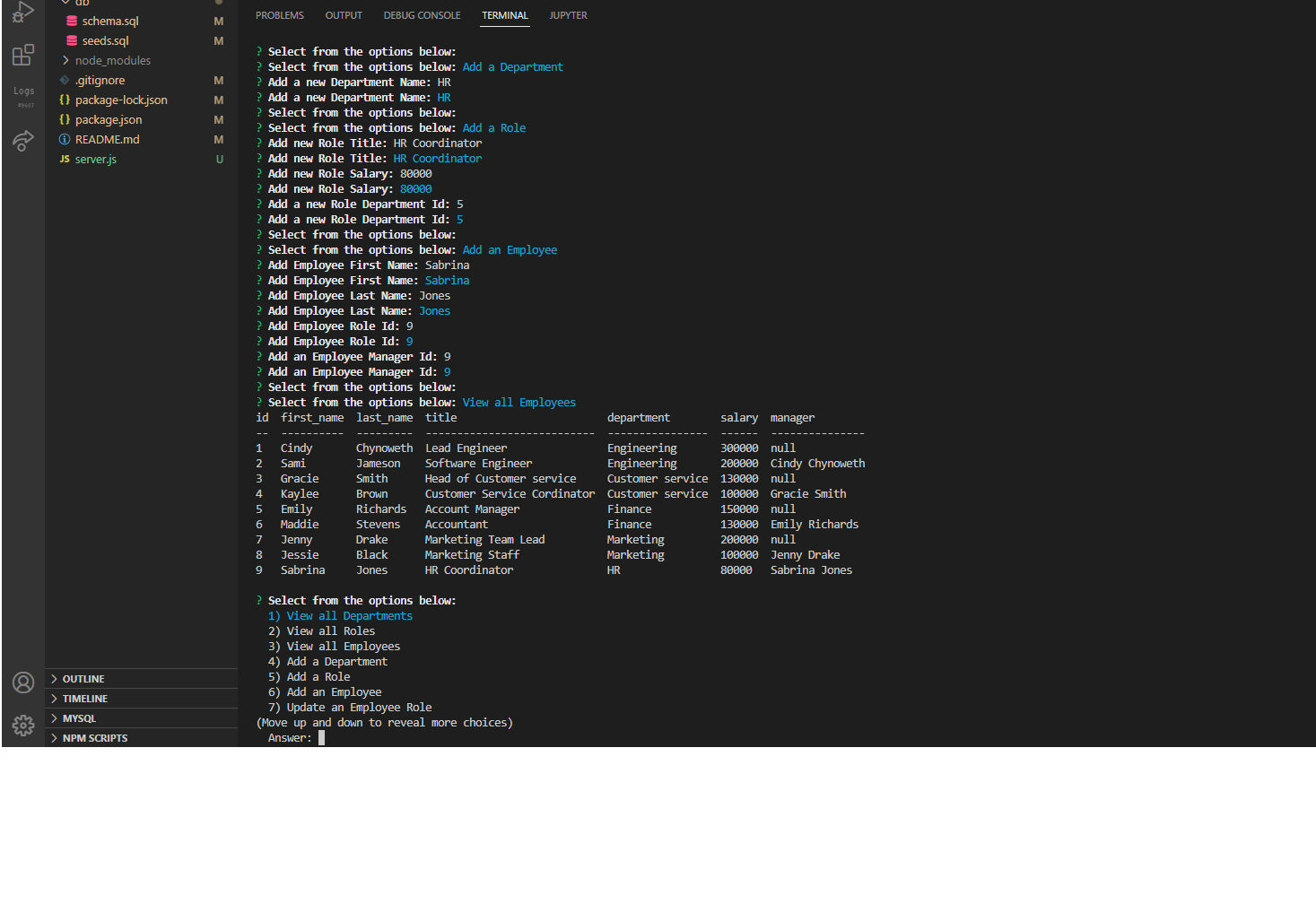The height and width of the screenshot is (913, 1316).
Task: Open the server.js file
Action: 96,159
